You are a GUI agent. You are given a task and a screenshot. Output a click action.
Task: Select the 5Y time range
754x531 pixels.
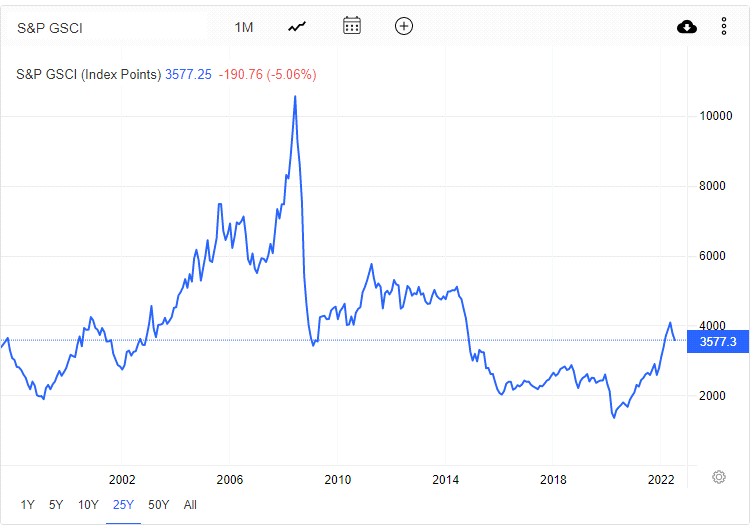(x=57, y=505)
